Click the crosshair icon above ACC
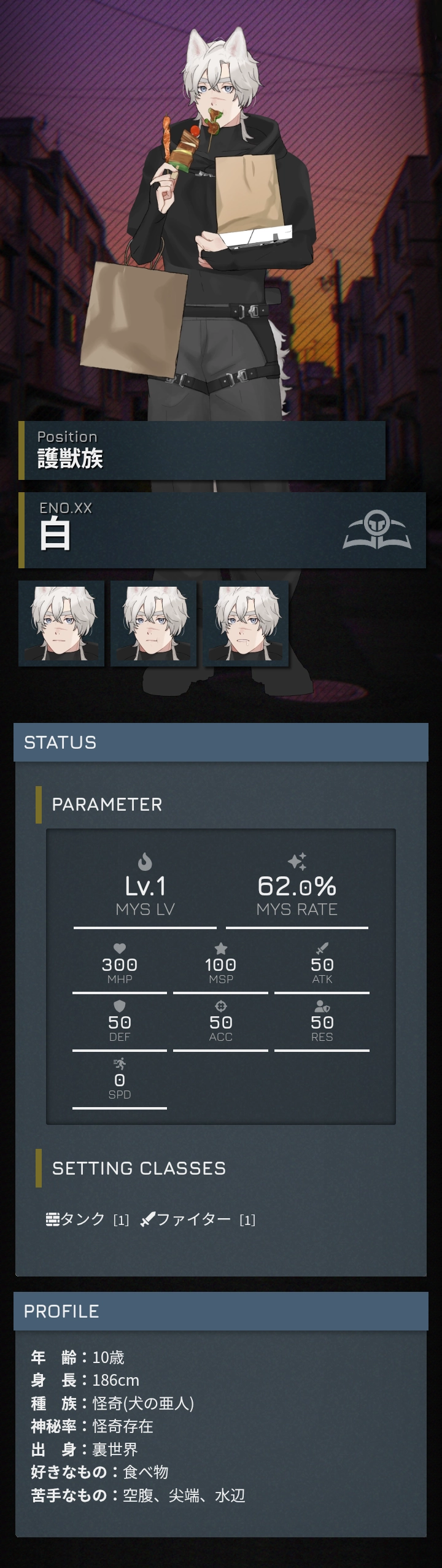Viewport: 442px width, 1568px height. 221,1006
